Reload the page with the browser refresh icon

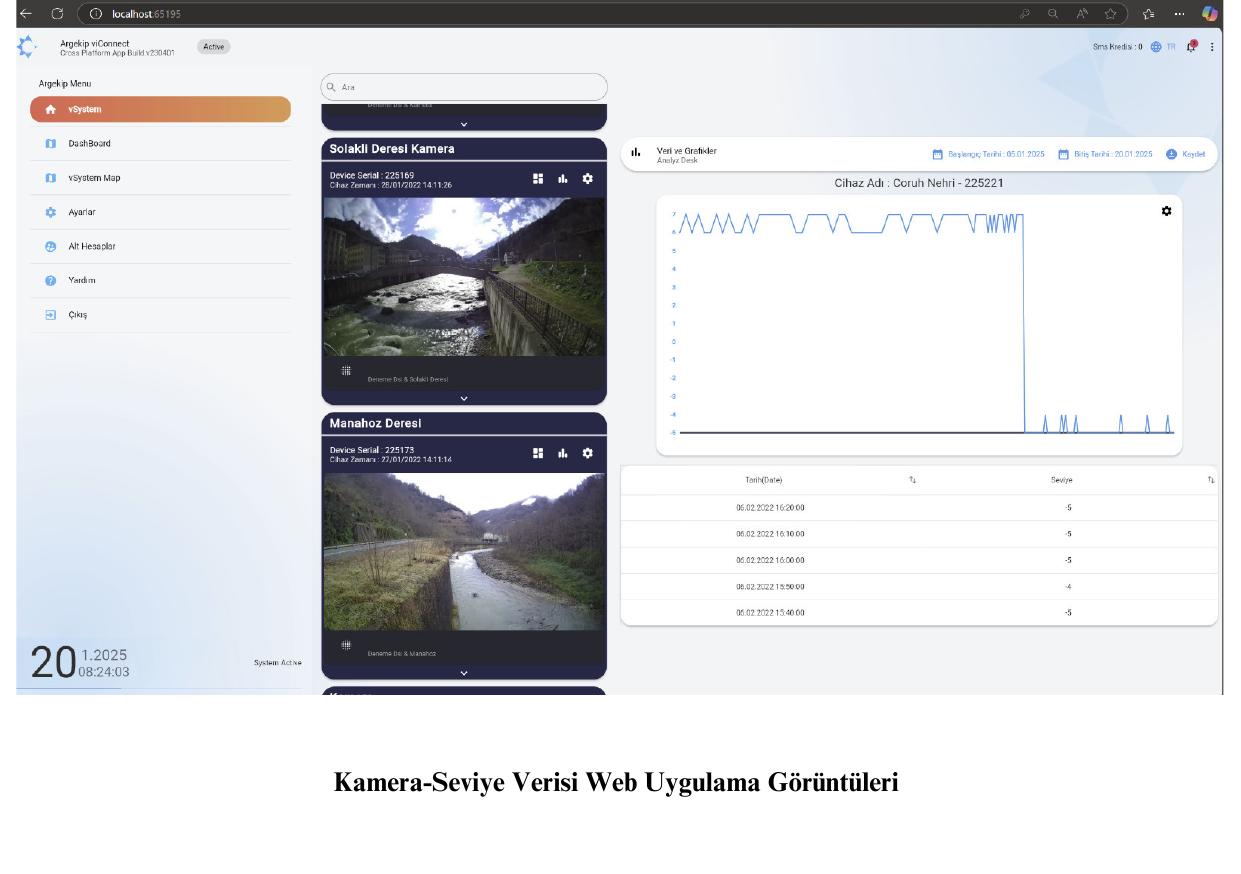[57, 14]
